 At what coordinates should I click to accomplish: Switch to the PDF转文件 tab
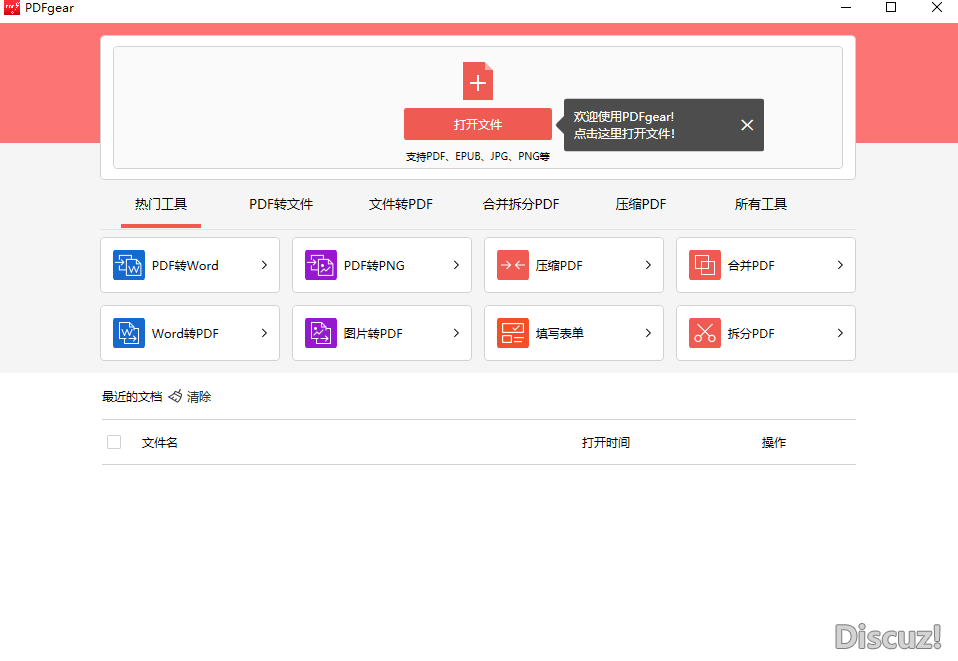coord(281,204)
